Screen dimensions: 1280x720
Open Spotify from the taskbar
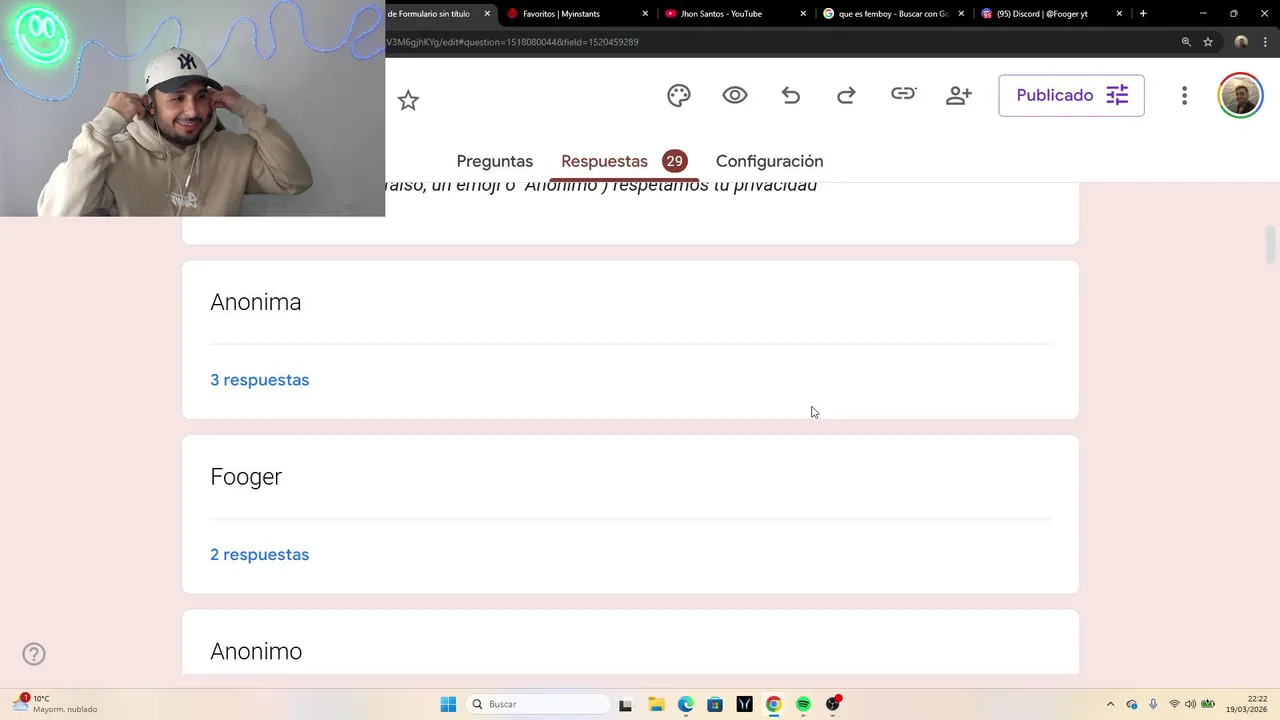(x=803, y=704)
